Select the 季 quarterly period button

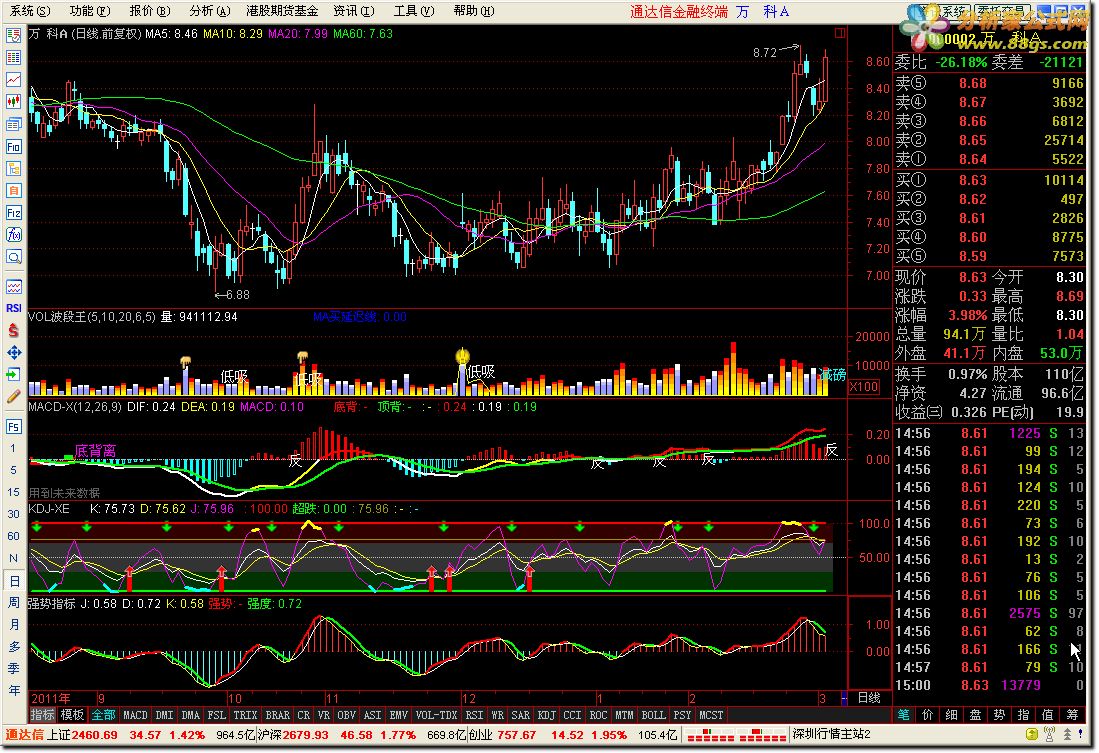click(13, 669)
